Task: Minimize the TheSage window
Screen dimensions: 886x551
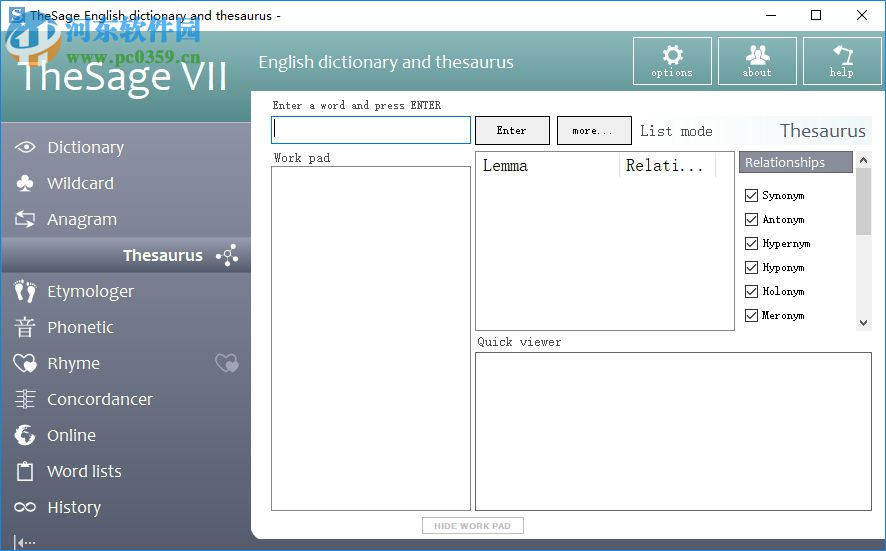Action: 771,15
